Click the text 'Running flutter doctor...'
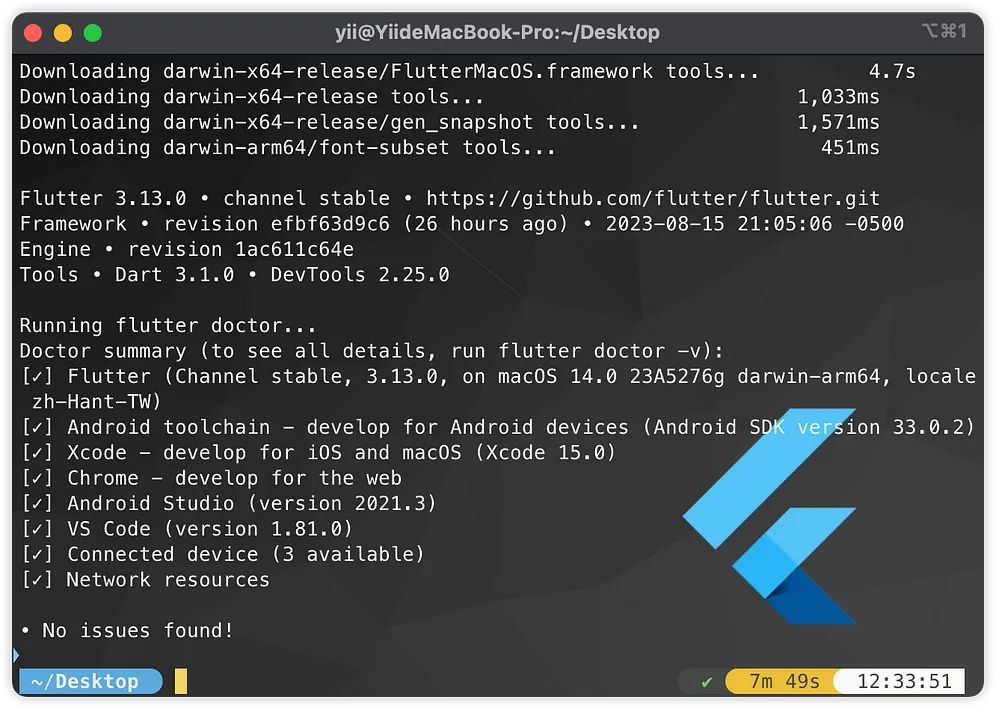The image size is (996, 709). pos(168,325)
